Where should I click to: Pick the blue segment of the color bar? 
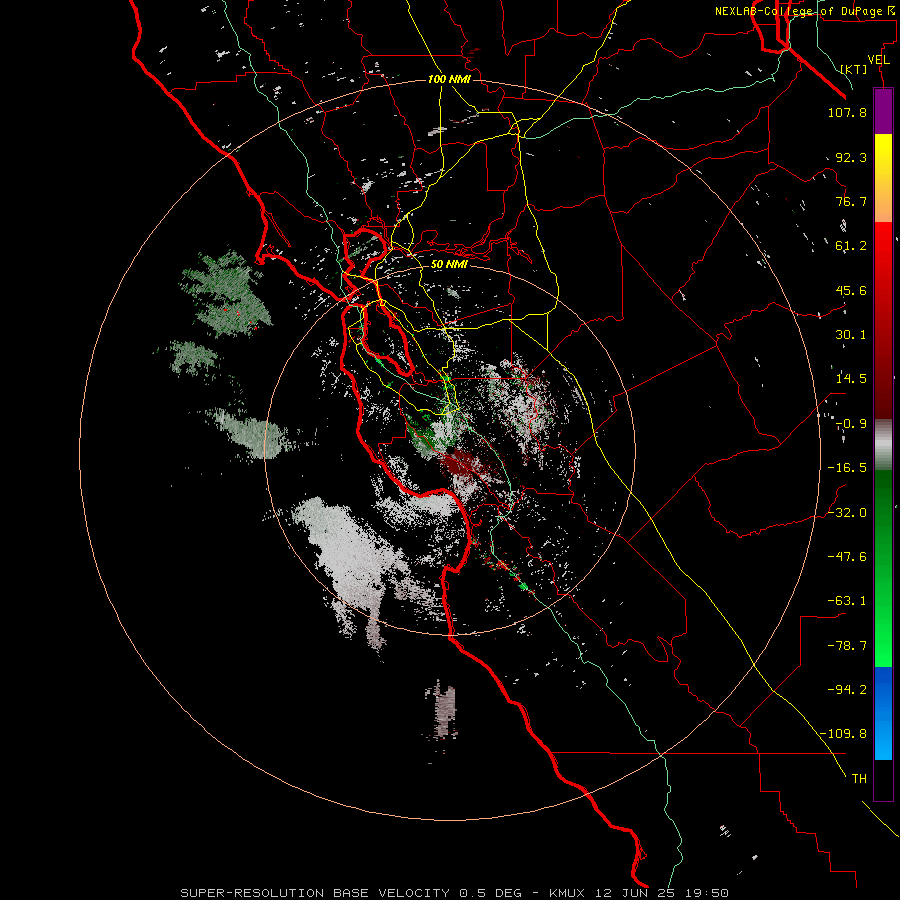click(883, 713)
